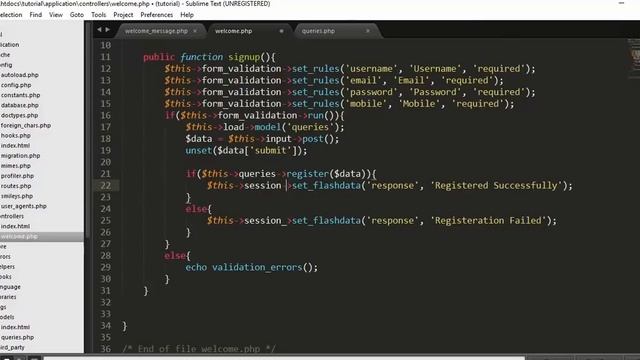The image size is (640, 360).
Task: Open mimes.php in sidebar
Action: (16, 166)
